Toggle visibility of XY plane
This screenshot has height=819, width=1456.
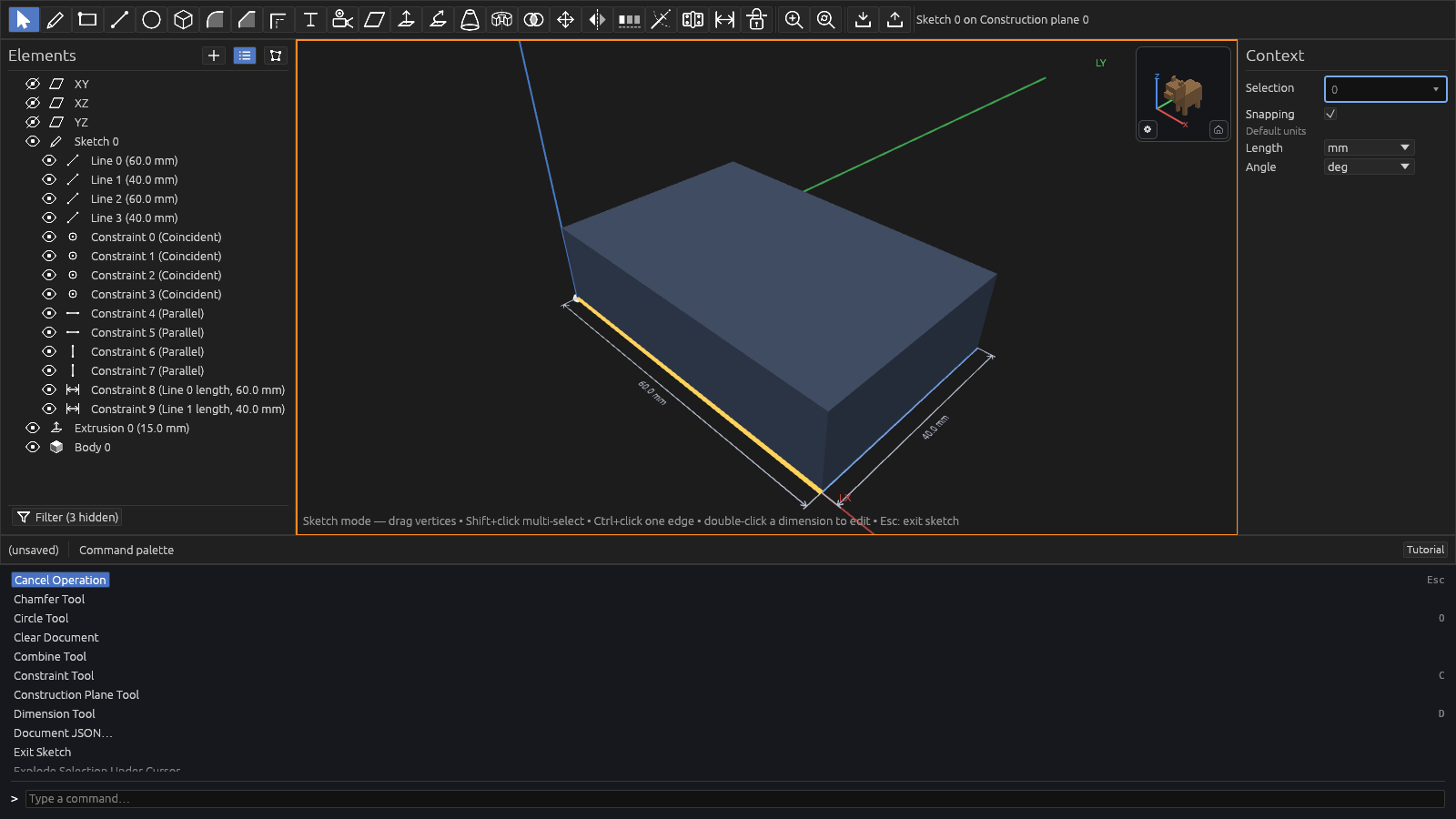coord(33,84)
